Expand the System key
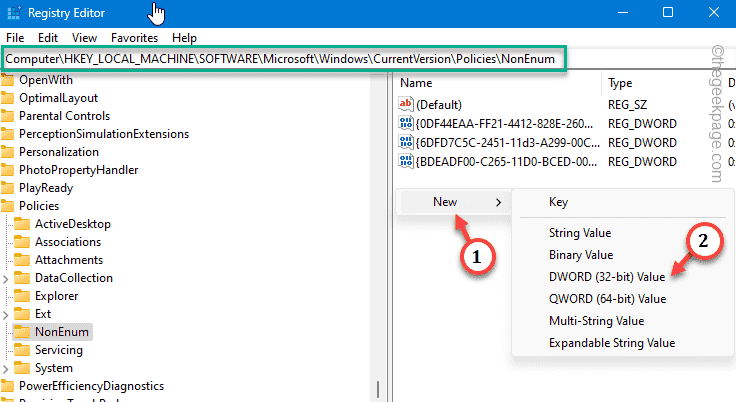The image size is (736, 402). [6, 369]
